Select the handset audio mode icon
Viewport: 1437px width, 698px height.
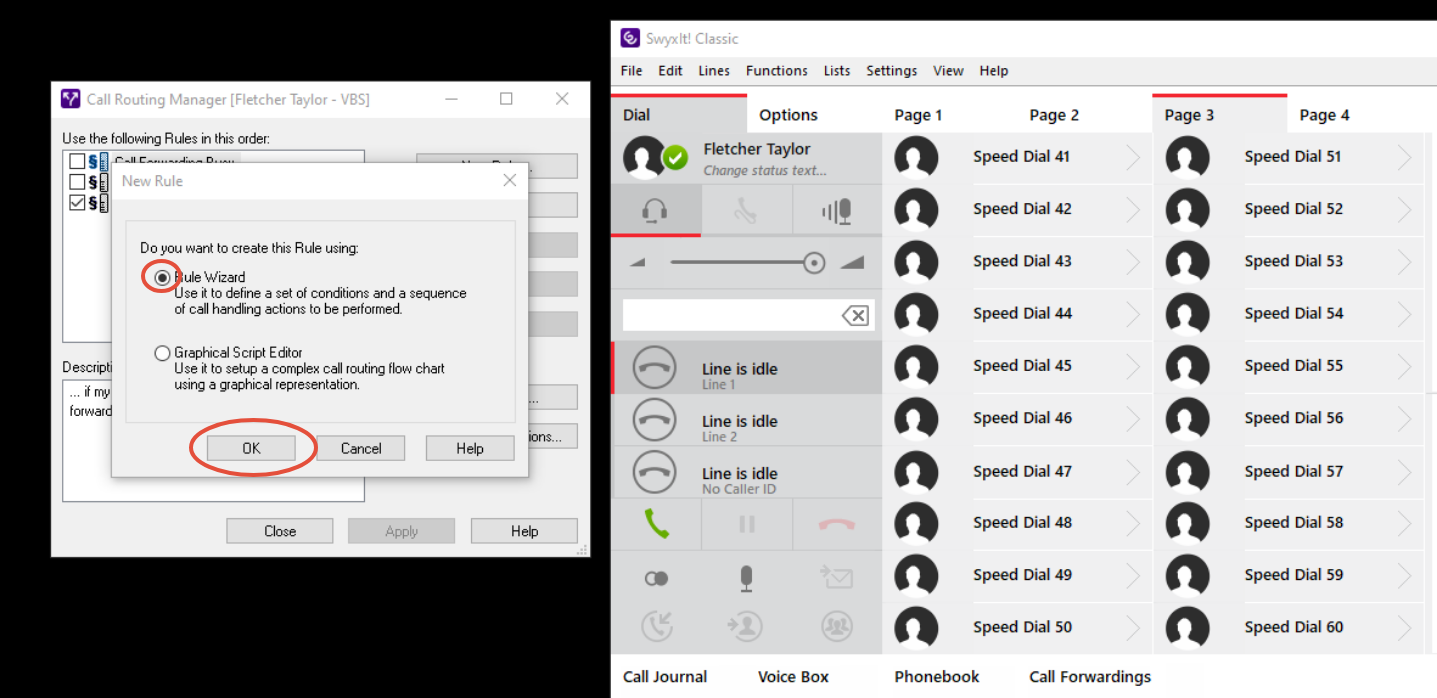tap(746, 211)
